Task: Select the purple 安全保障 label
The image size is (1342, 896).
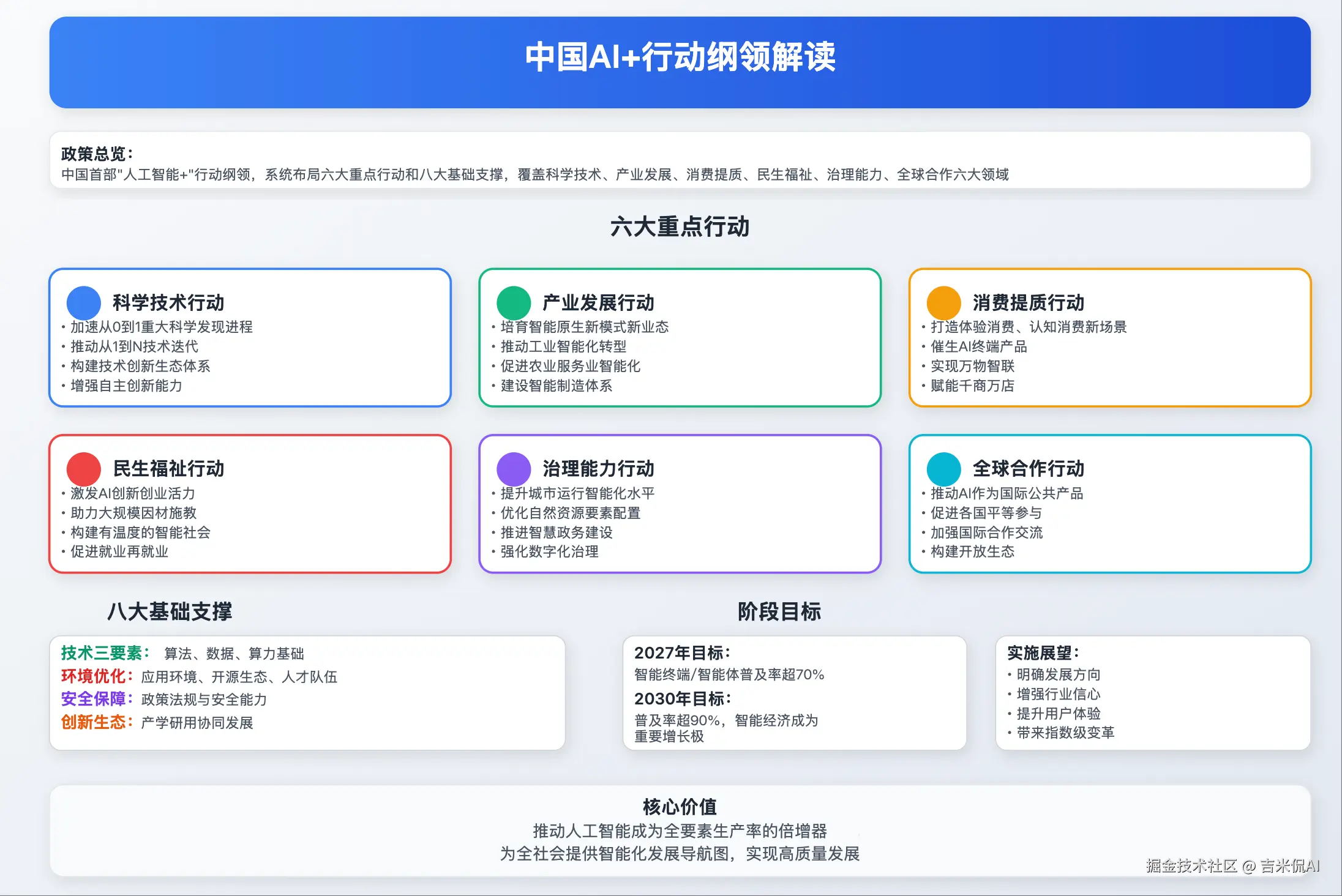Action: 94,699
